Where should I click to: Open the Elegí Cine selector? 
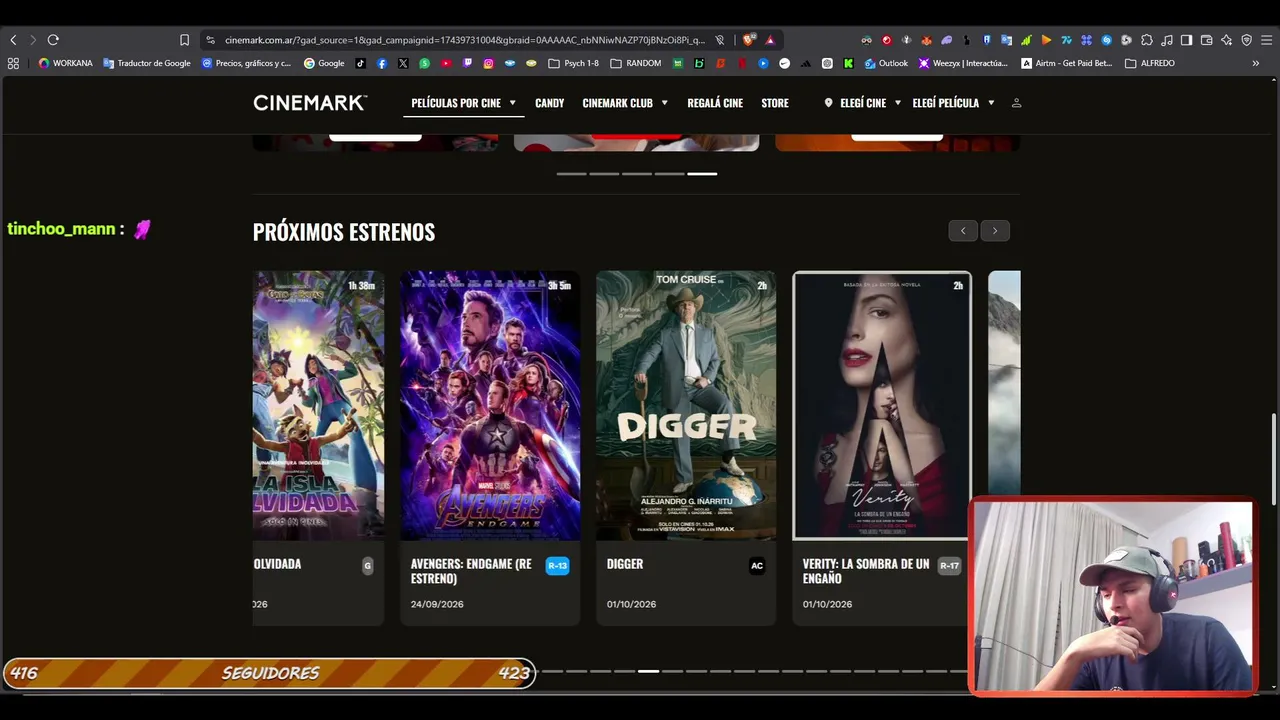[862, 103]
